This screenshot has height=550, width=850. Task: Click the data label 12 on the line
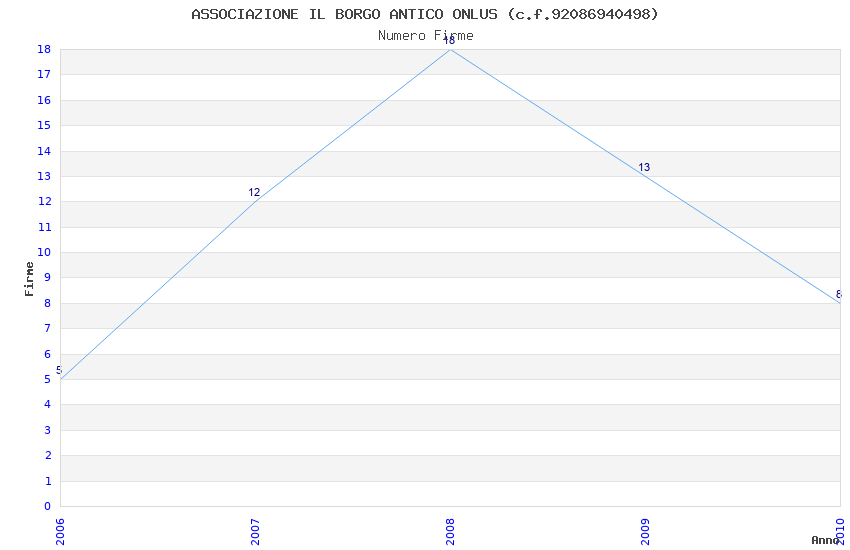254,192
